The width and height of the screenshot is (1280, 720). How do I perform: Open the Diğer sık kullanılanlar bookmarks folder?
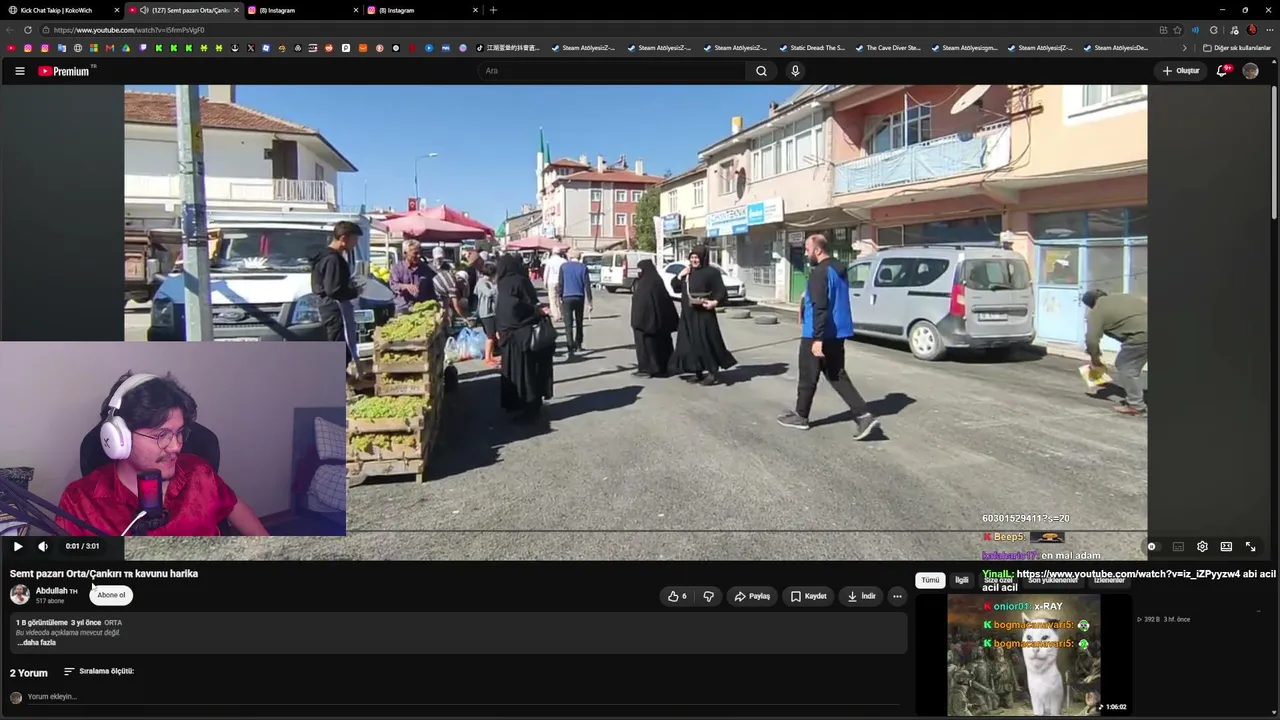[x=1236, y=48]
